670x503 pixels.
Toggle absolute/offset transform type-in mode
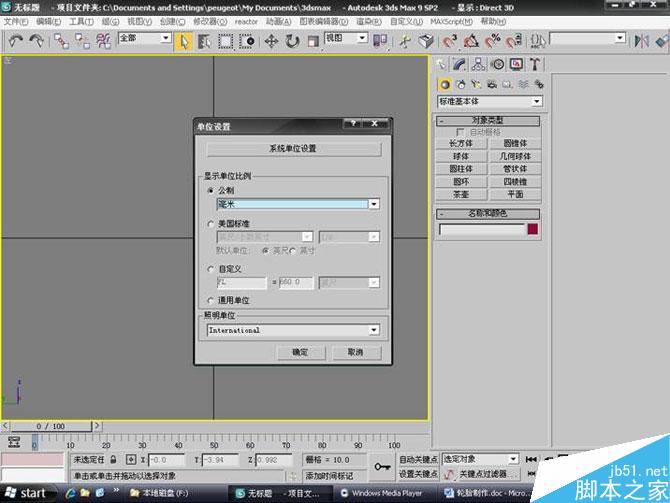[x=131, y=460]
